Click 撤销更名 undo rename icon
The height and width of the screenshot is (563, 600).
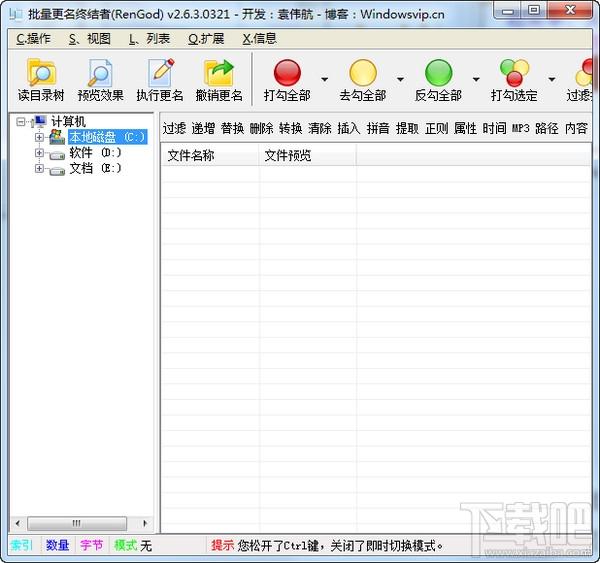pyautogui.click(x=219, y=72)
